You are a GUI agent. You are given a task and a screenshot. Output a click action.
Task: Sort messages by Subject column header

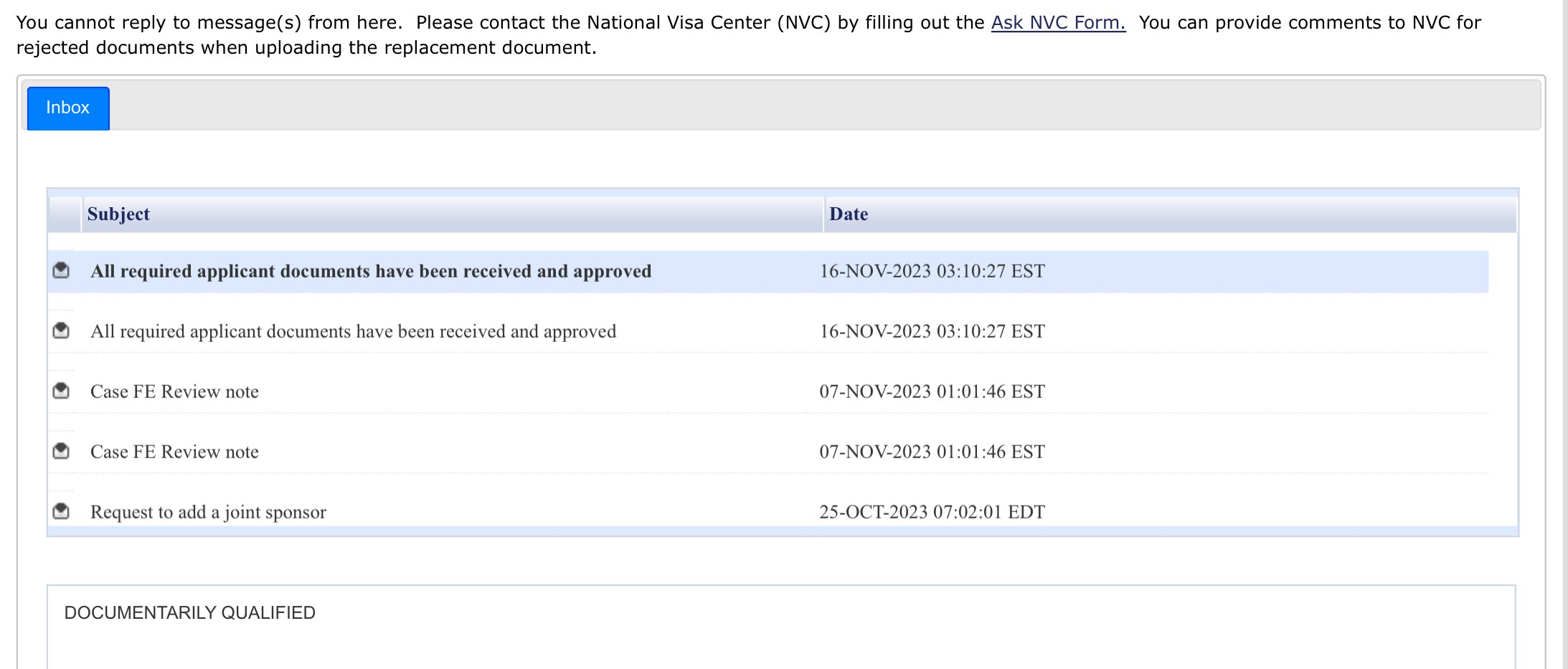pos(118,214)
